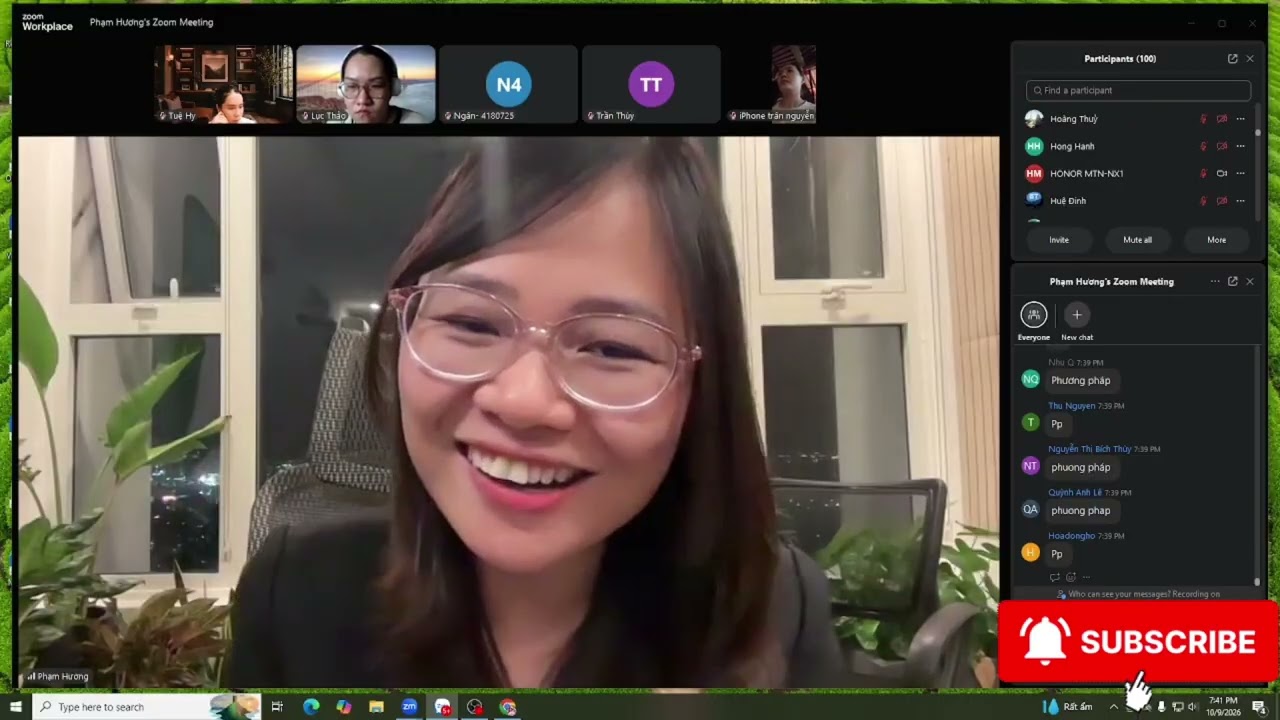
Task: Select Lục Thảo's video thumbnail
Action: [x=366, y=84]
